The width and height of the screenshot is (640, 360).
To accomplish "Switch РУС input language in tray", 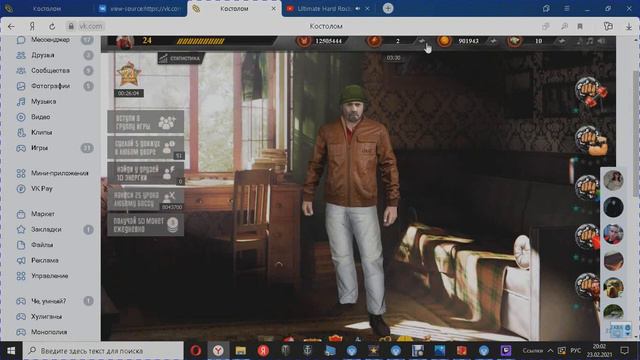I will 576,351.
